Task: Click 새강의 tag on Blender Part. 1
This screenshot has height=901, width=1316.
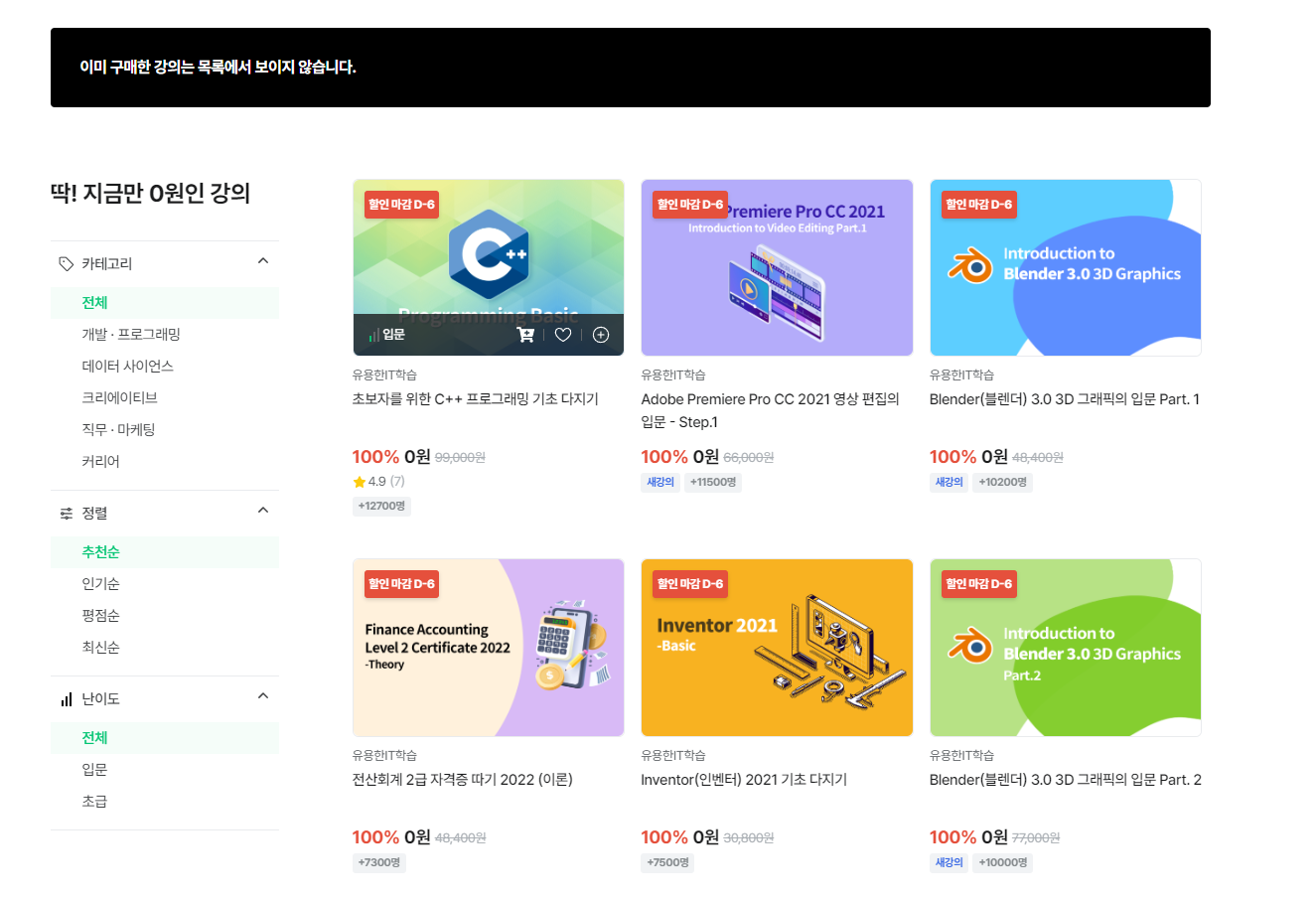Action: click(949, 482)
